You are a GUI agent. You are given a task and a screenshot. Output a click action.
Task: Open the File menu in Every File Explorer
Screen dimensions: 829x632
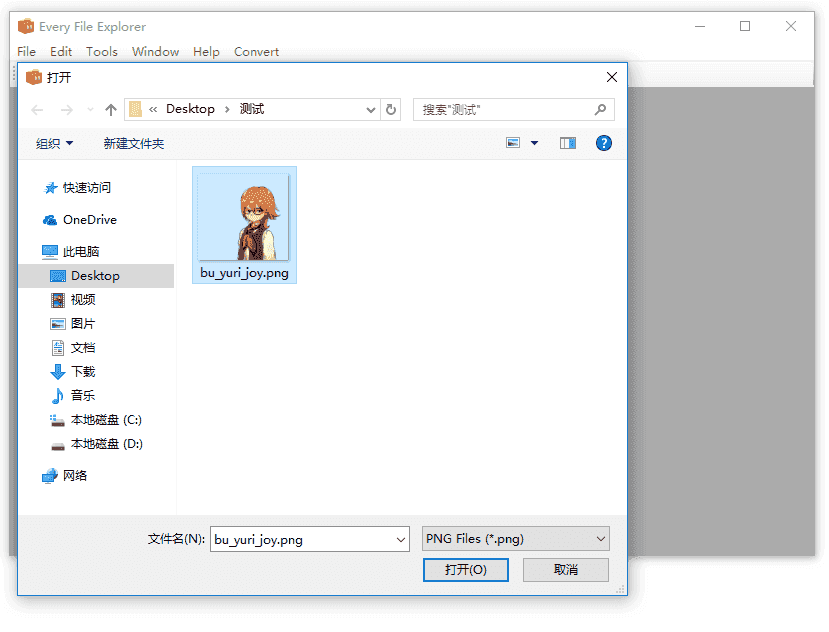tap(26, 52)
